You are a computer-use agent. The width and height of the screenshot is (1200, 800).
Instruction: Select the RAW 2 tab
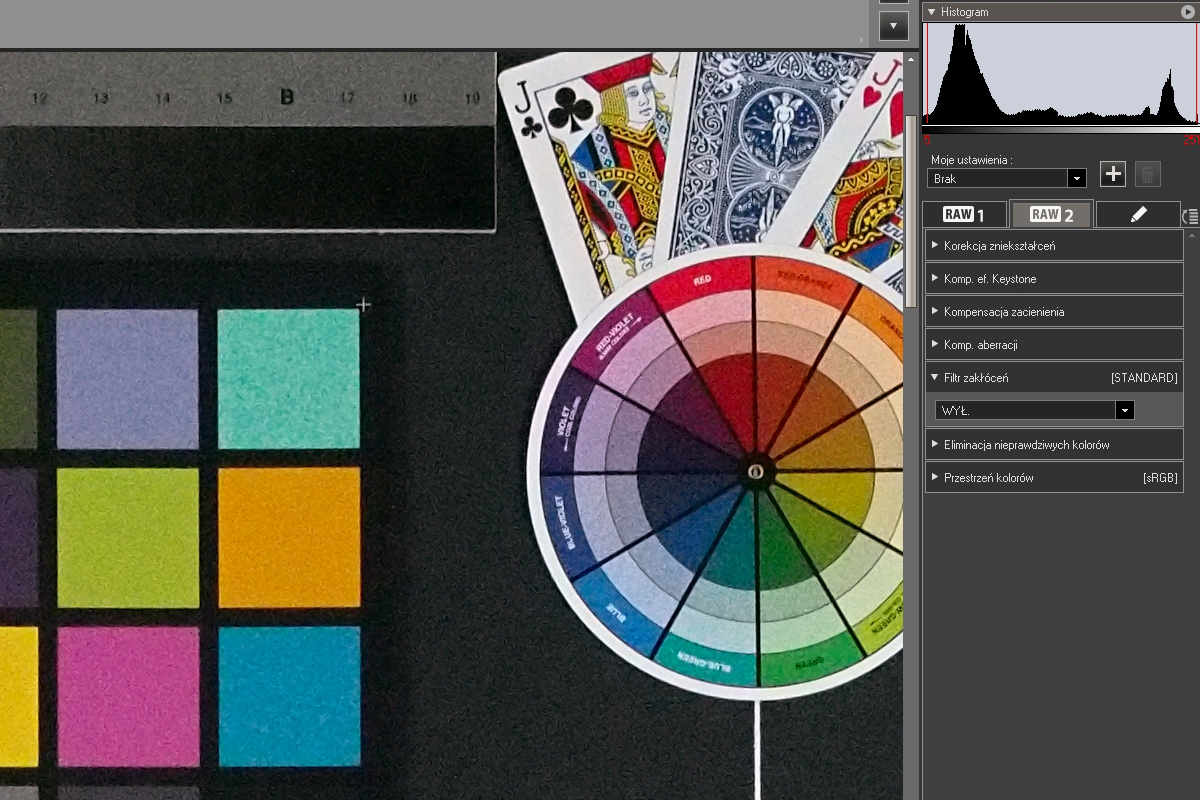[x=1052, y=214]
